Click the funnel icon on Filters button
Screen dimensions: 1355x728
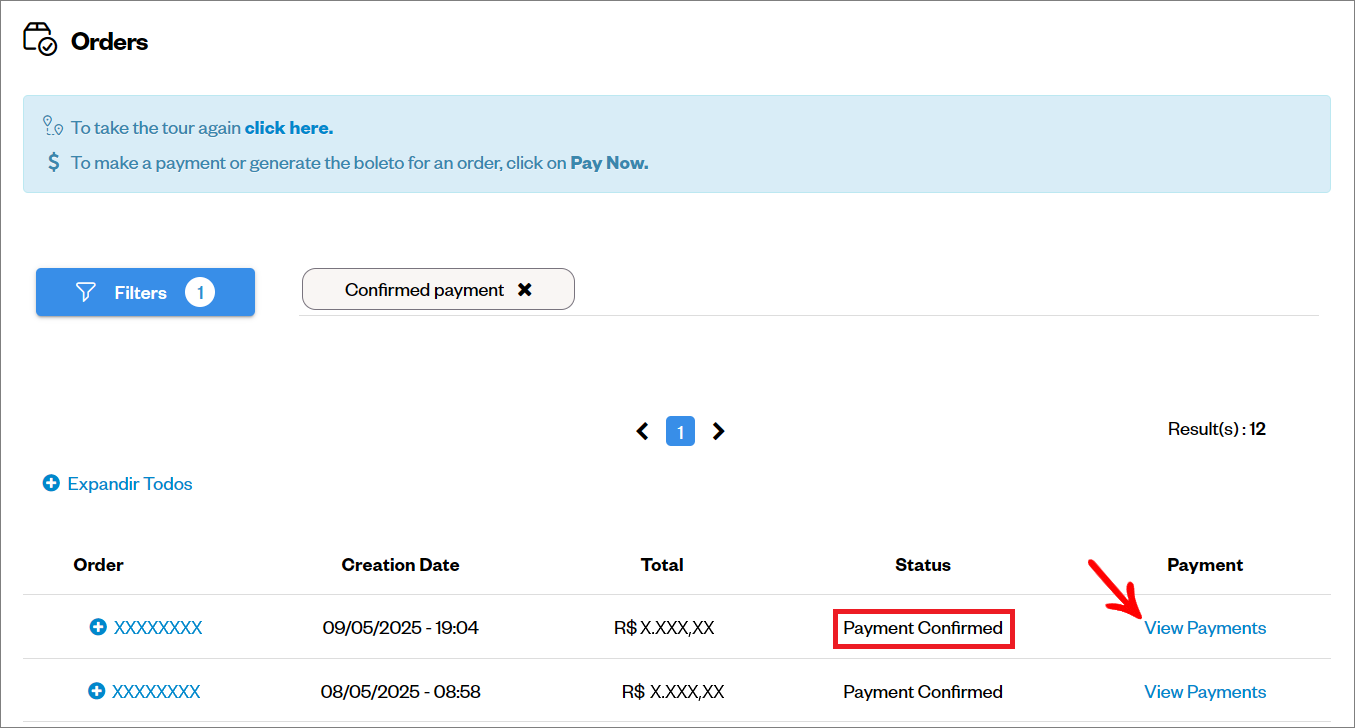pyautogui.click(x=86, y=292)
